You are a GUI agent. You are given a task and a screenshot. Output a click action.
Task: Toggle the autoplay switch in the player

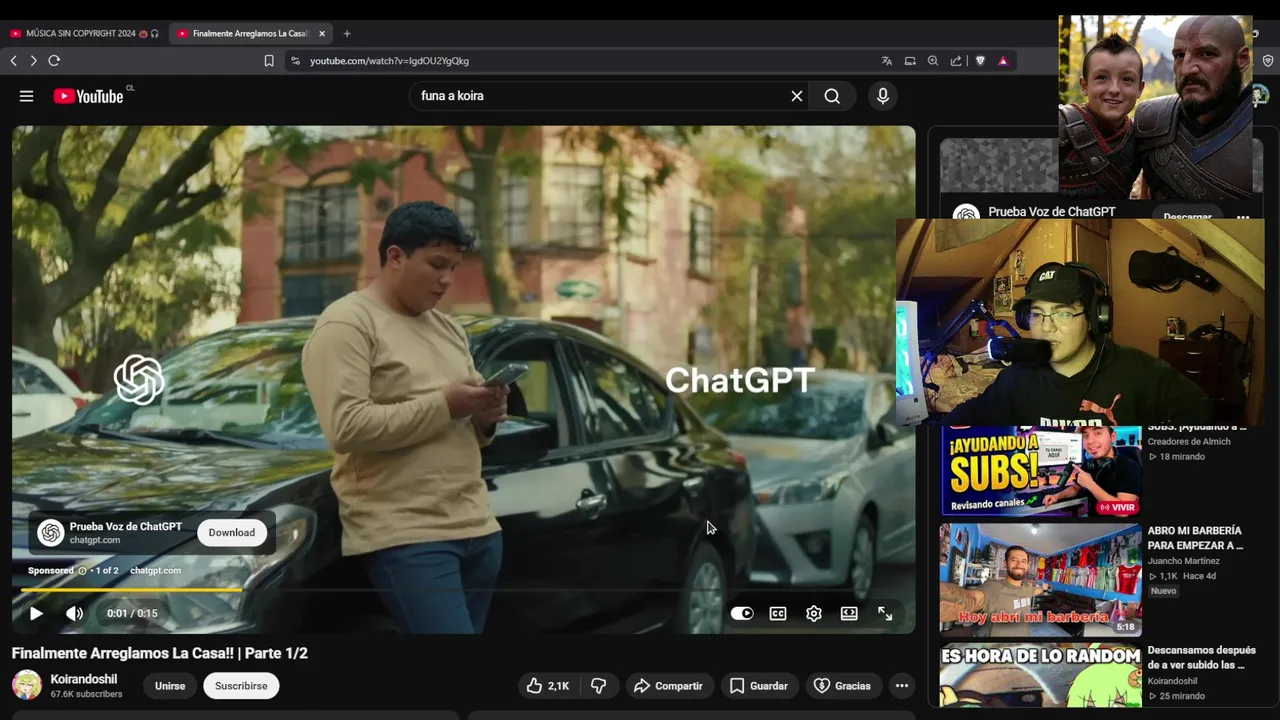[x=742, y=613]
